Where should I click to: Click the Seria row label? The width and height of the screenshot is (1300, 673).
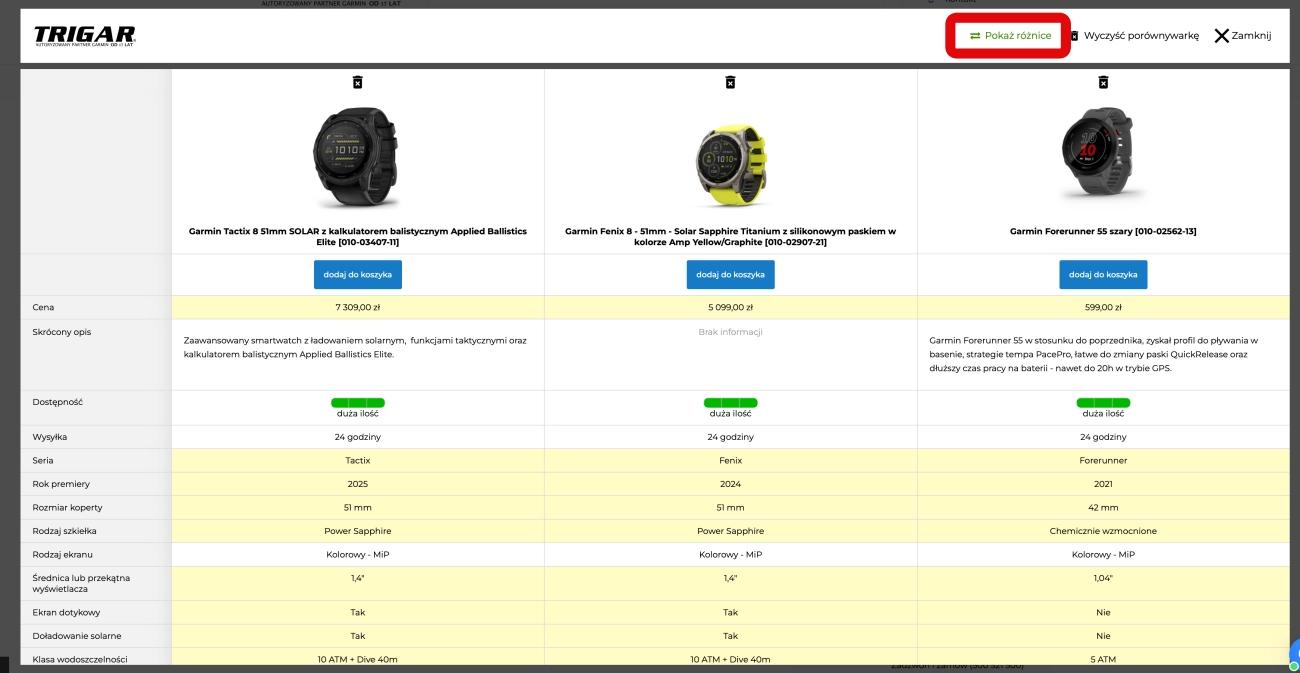coord(43,461)
